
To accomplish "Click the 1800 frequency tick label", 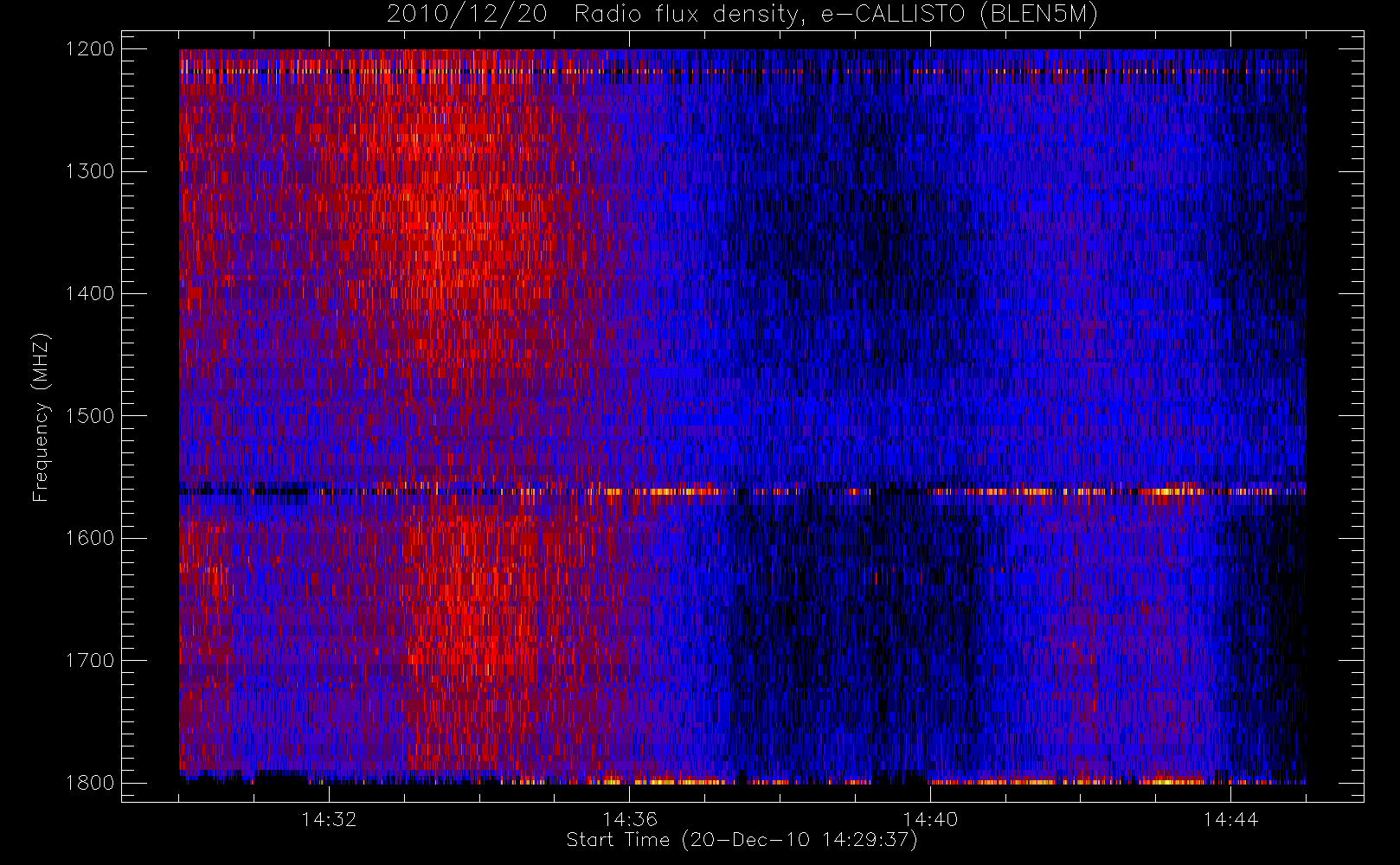I will click(90, 783).
